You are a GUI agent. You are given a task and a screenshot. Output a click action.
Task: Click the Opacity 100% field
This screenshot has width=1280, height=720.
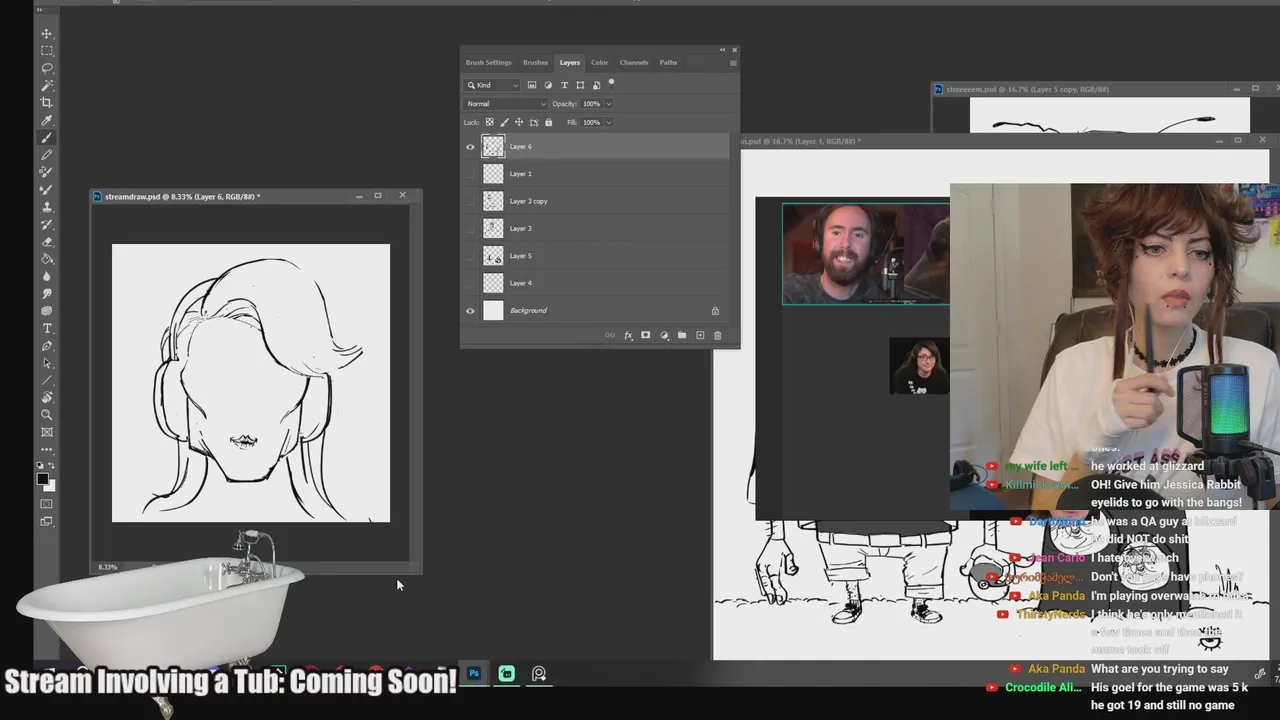591,104
